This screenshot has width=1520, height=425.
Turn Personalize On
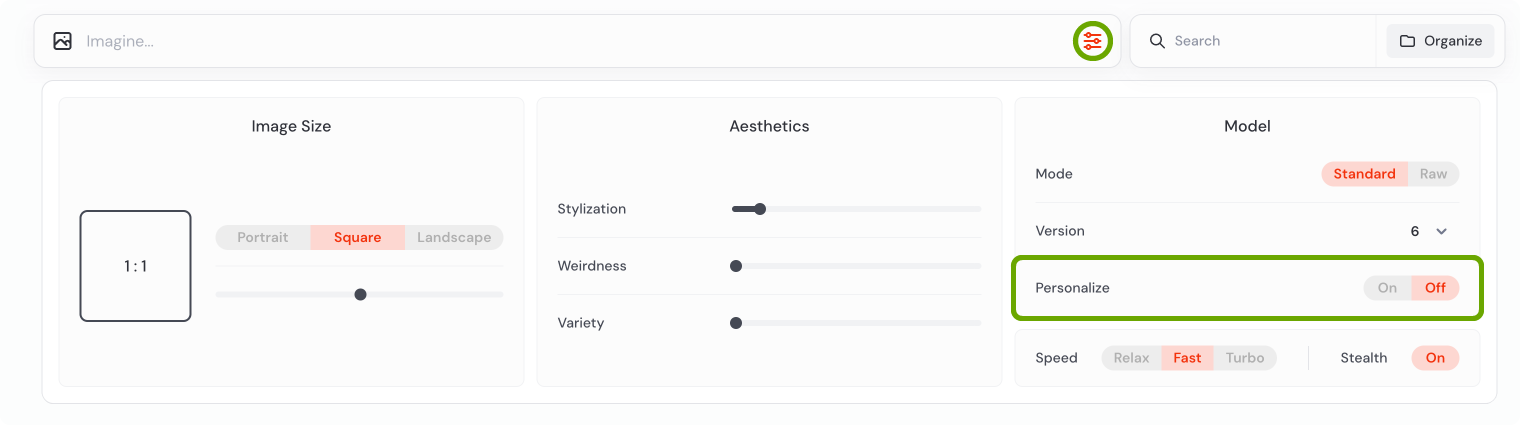coord(1387,288)
